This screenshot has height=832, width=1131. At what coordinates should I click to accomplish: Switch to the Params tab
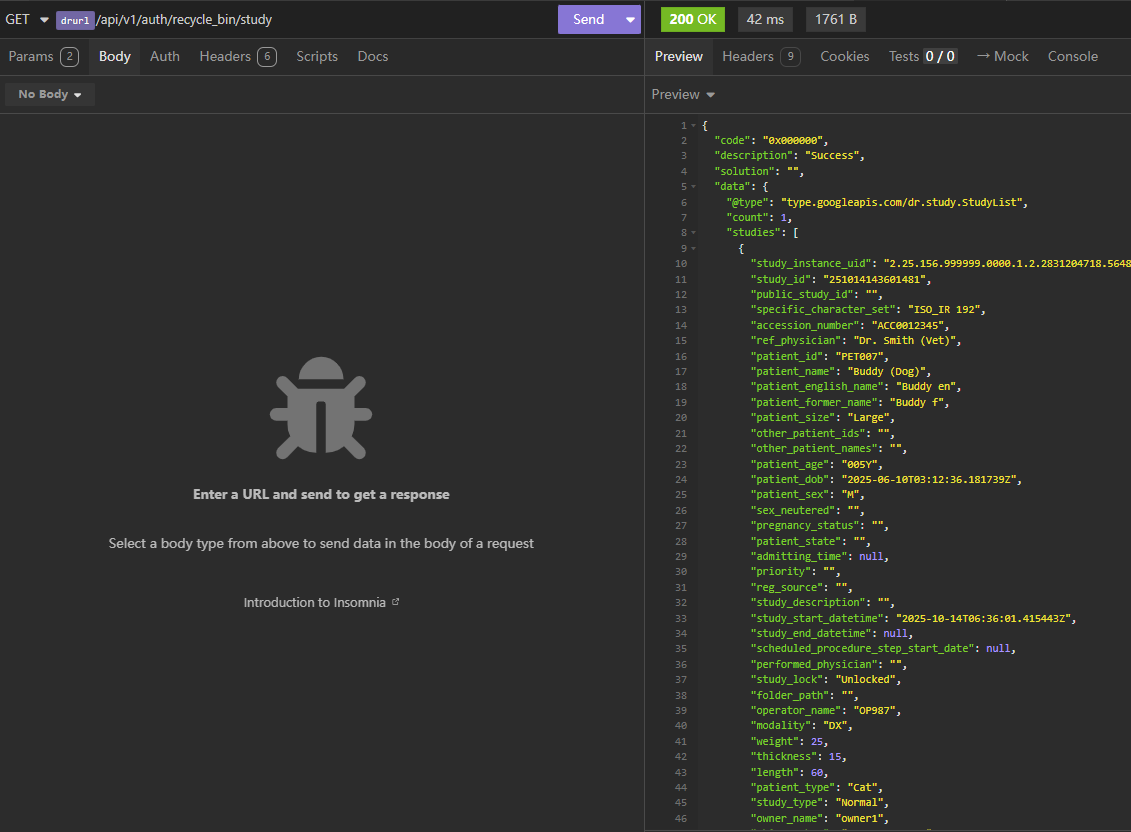[x=43, y=56]
